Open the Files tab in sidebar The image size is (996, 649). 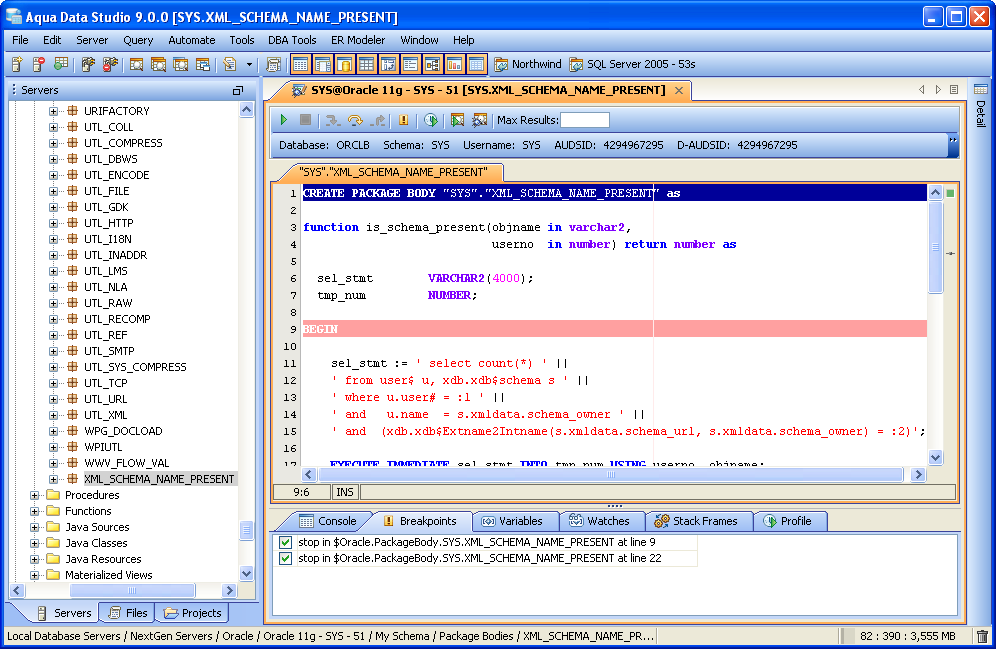(x=127, y=613)
